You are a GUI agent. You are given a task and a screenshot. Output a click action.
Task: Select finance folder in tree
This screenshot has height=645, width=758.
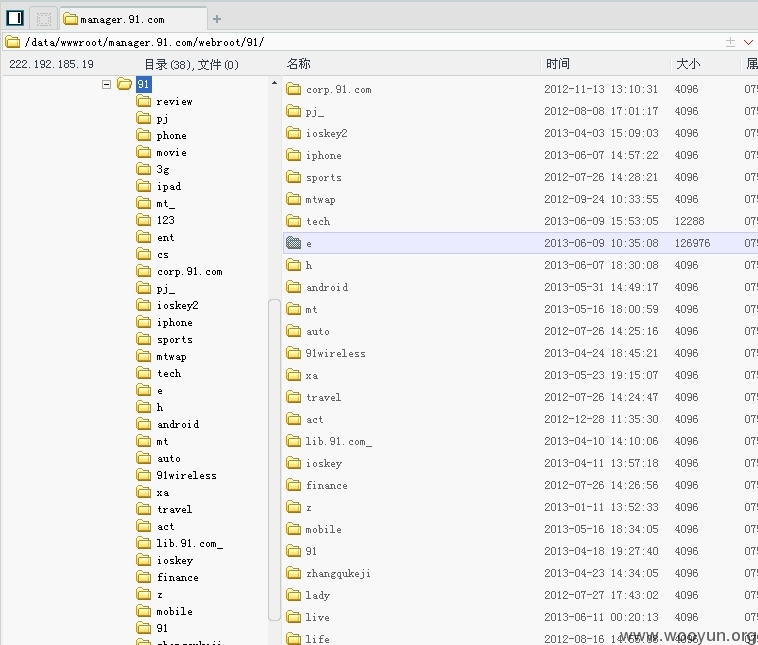pos(177,578)
